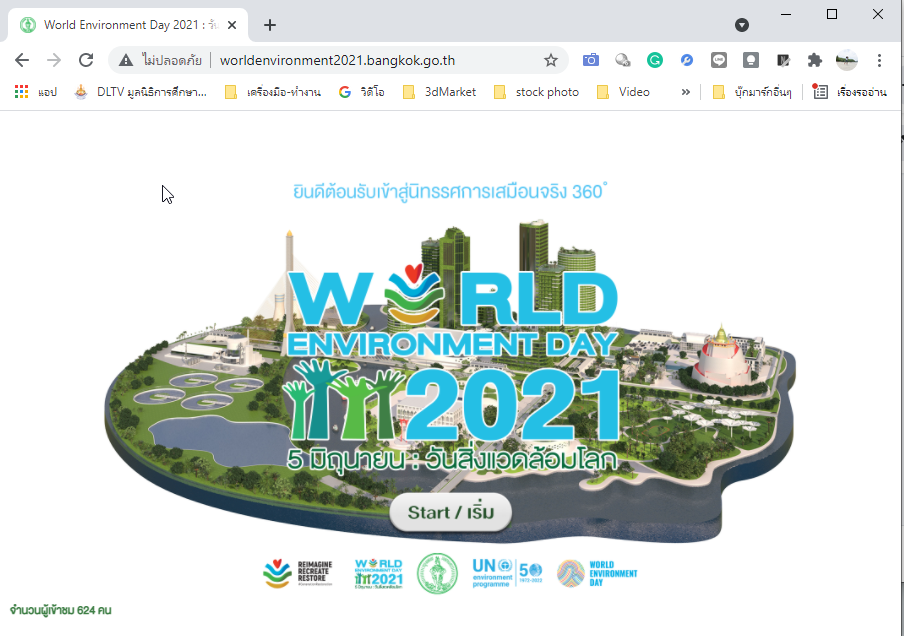
Task: Reload the page with the refresh icon
Action: [x=86, y=60]
